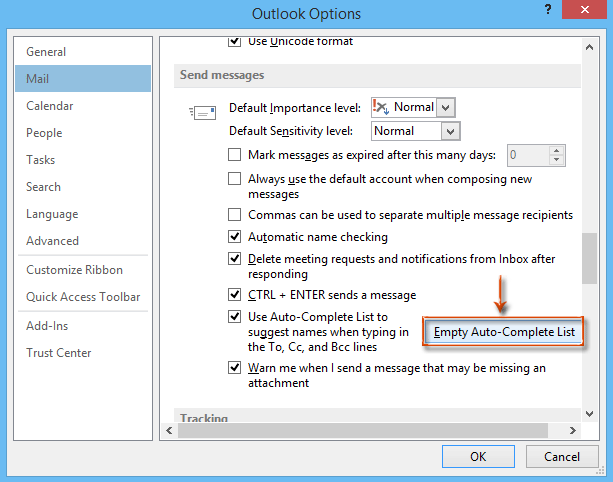Screen dimensions: 613x482
Task: Open the Help question mark icon
Action: coord(548,9)
